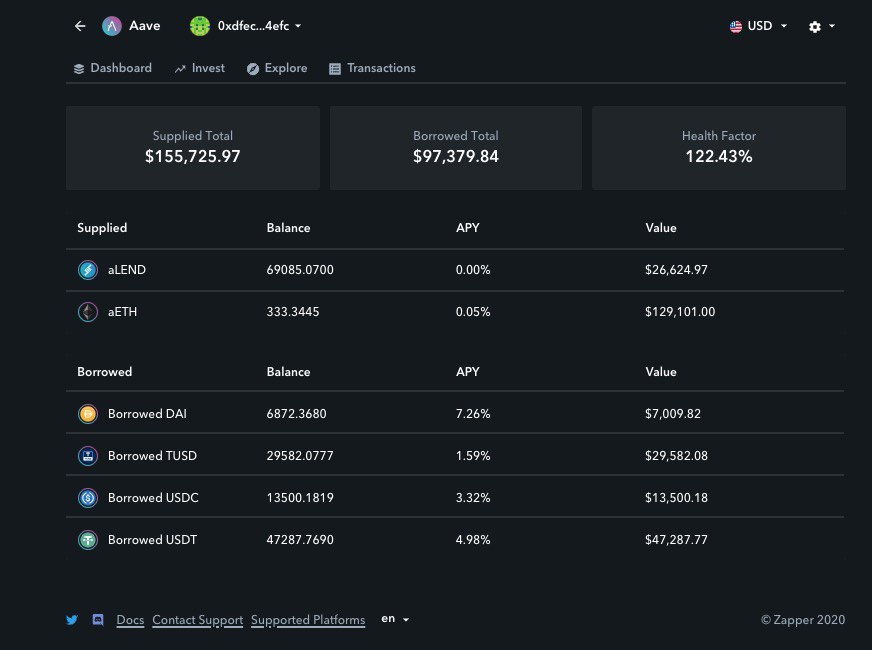872x650 pixels.
Task: Click the Explore compass icon
Action: (x=252, y=69)
